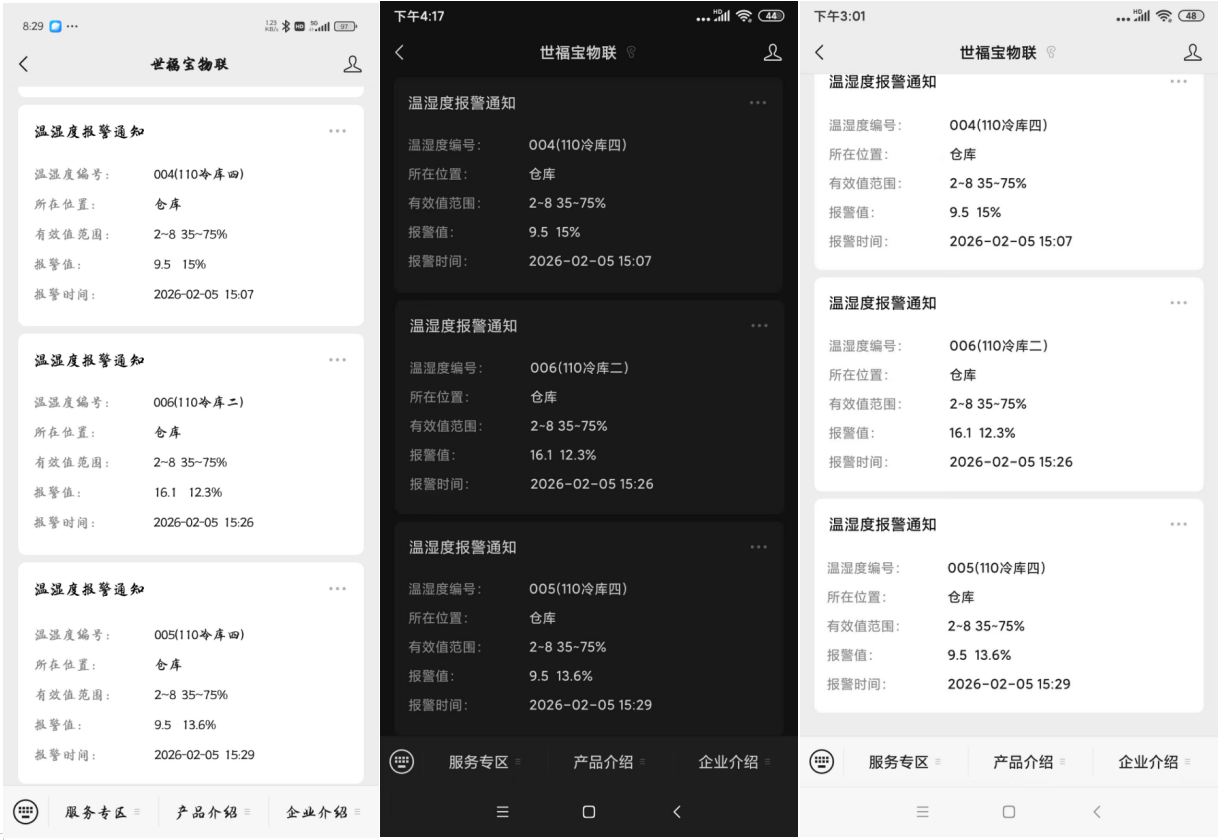
Task: Open more options for 004 alert, 8:29 screen
Action: point(337,131)
